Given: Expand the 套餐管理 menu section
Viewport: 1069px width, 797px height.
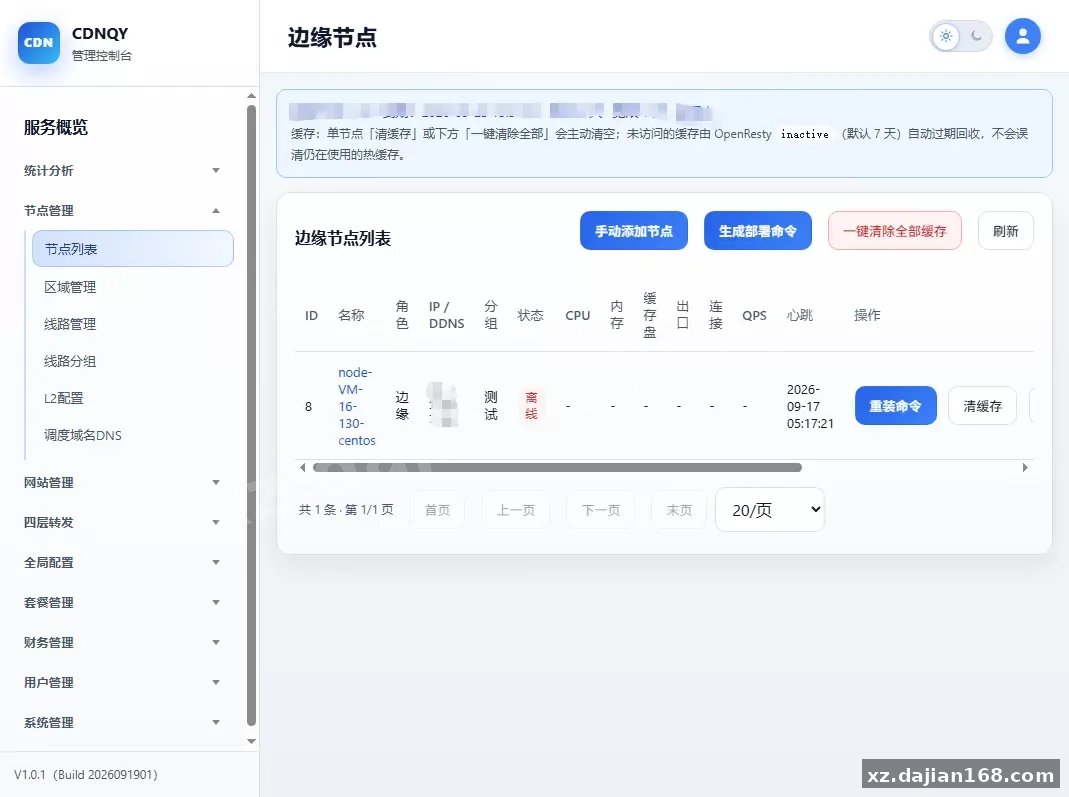Looking at the screenshot, I should tap(122, 603).
